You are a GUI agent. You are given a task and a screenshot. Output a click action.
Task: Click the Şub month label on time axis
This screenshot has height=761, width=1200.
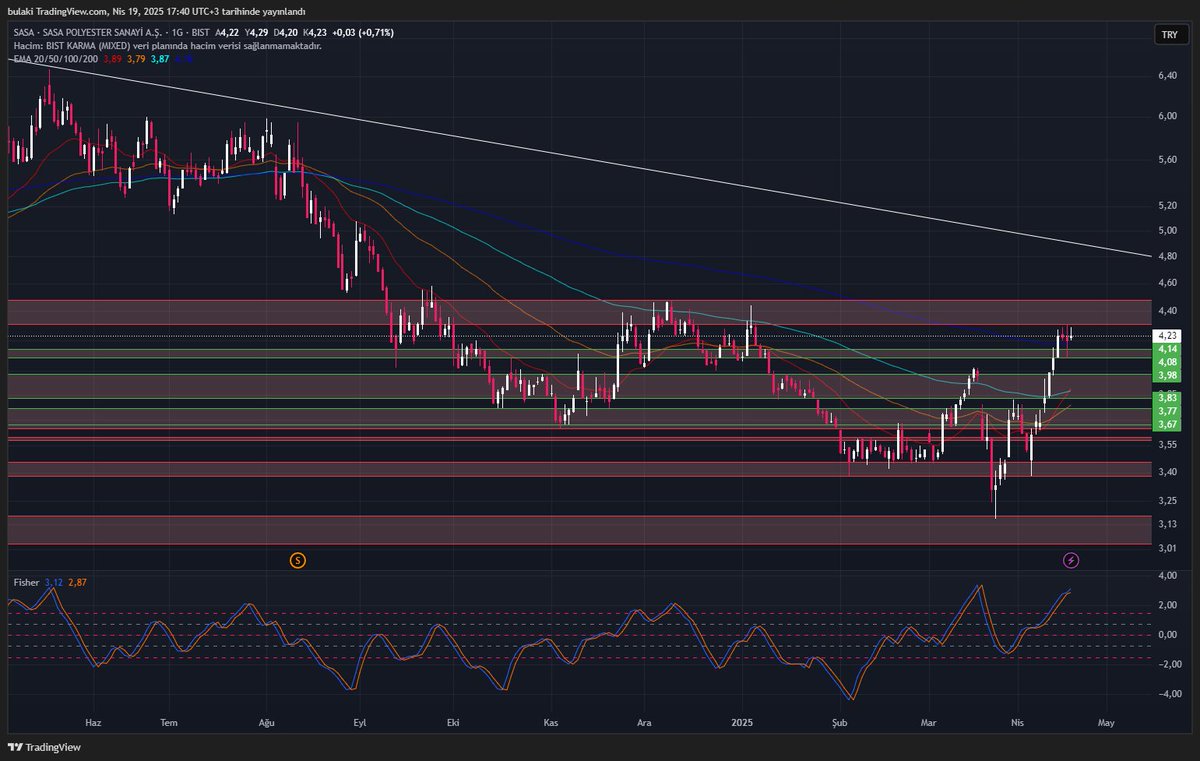(x=838, y=721)
